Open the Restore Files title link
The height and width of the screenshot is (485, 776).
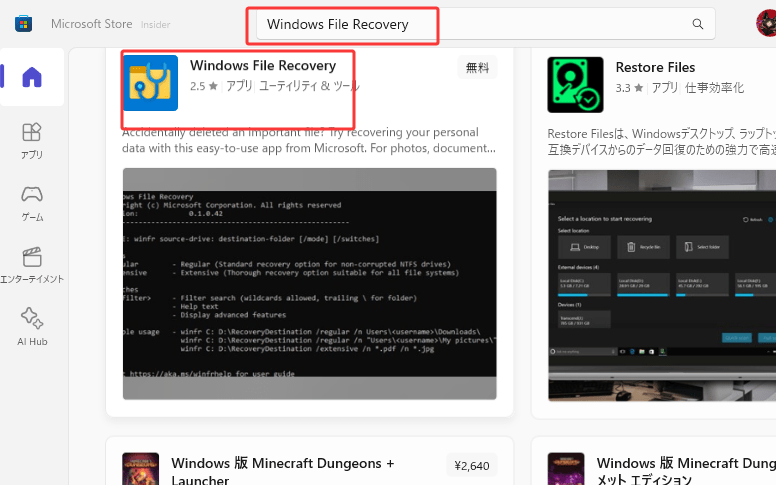[x=655, y=67]
